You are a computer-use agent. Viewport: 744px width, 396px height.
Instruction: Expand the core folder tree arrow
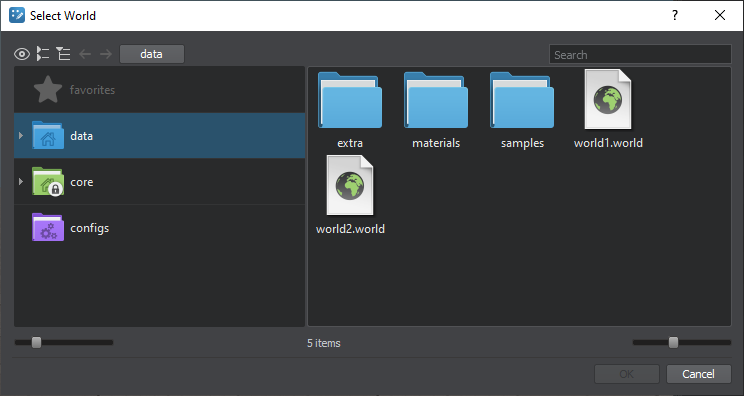tap(20, 182)
